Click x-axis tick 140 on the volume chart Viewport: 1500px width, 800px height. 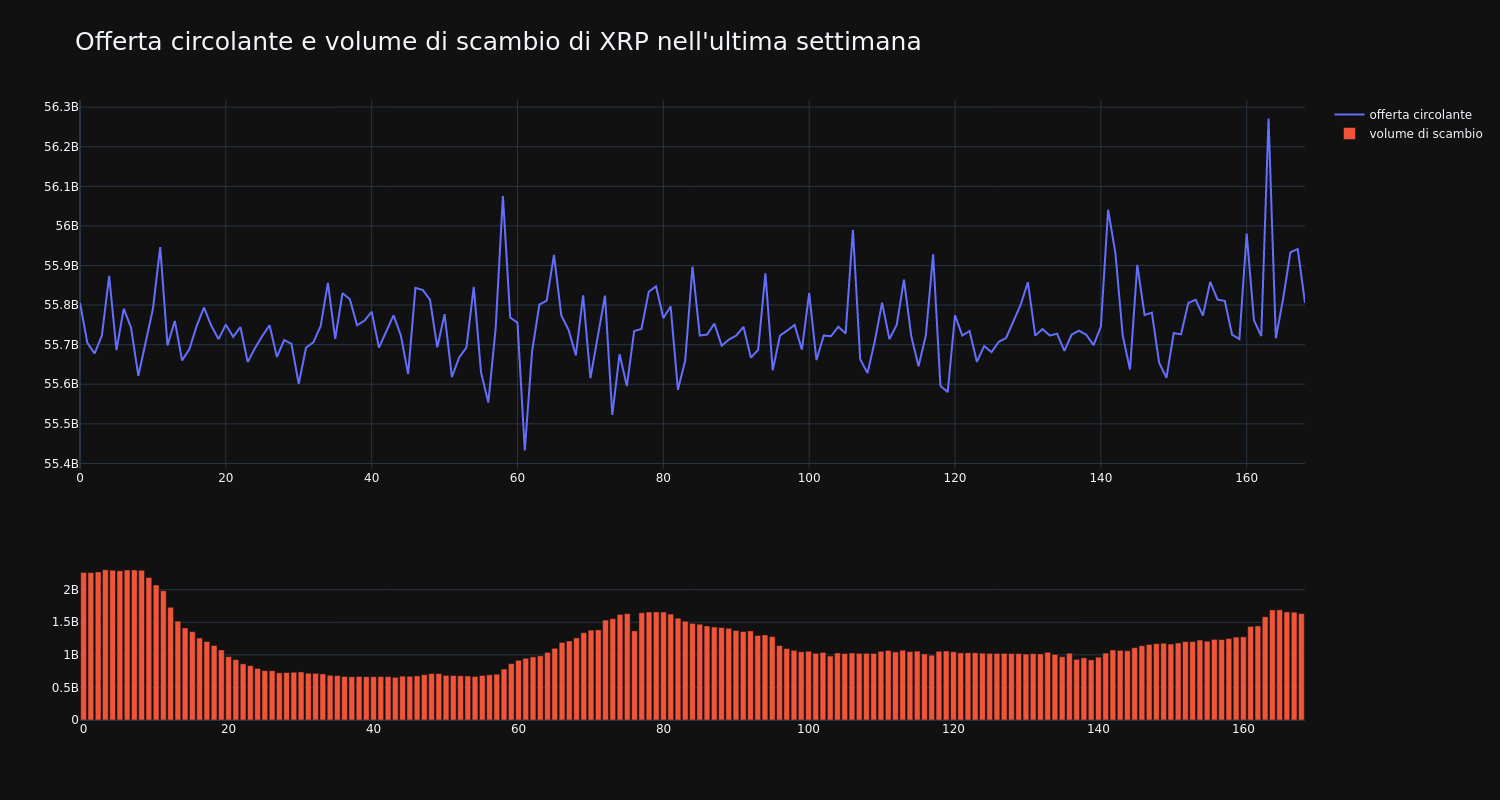(1098, 729)
